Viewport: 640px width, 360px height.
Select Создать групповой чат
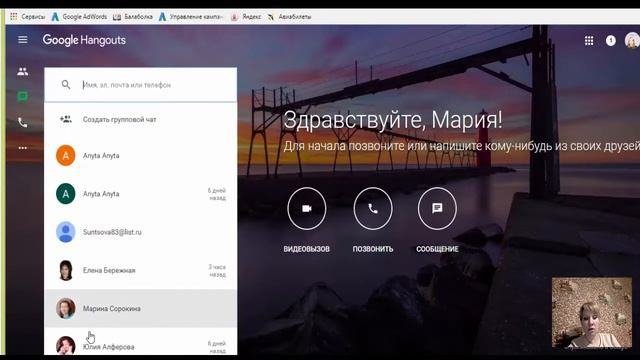point(140,119)
